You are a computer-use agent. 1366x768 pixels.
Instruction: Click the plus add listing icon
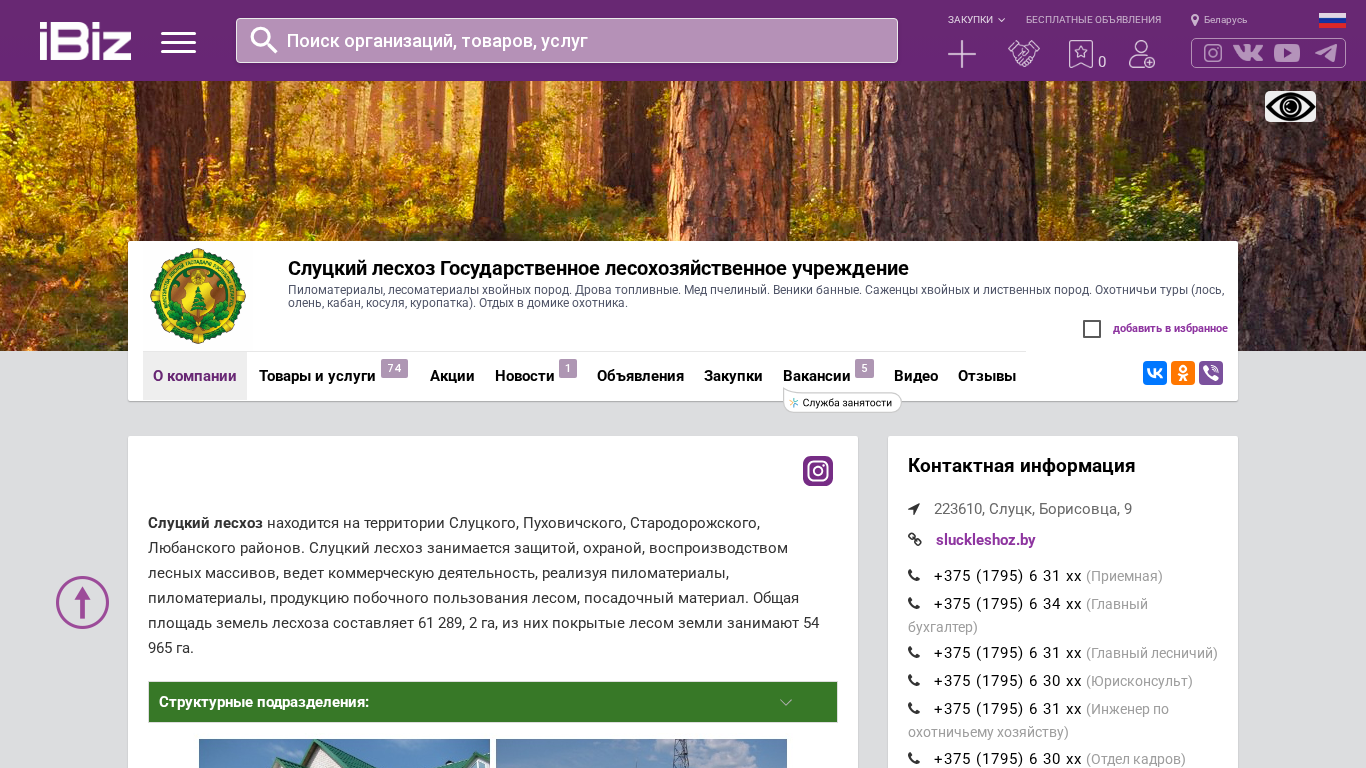pos(961,54)
